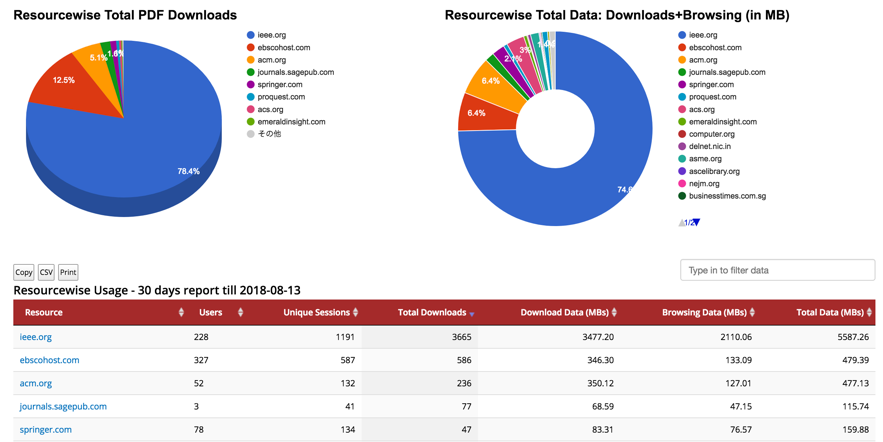Click Total Downloads value 3665 for ieee.org
This screenshot has height=442, width=883.
(460, 337)
